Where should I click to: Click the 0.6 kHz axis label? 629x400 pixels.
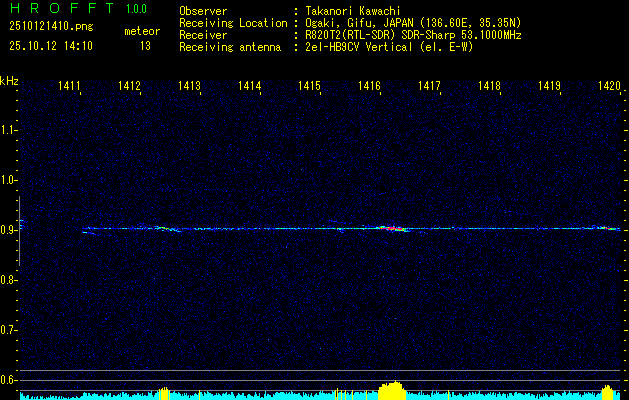(8, 380)
